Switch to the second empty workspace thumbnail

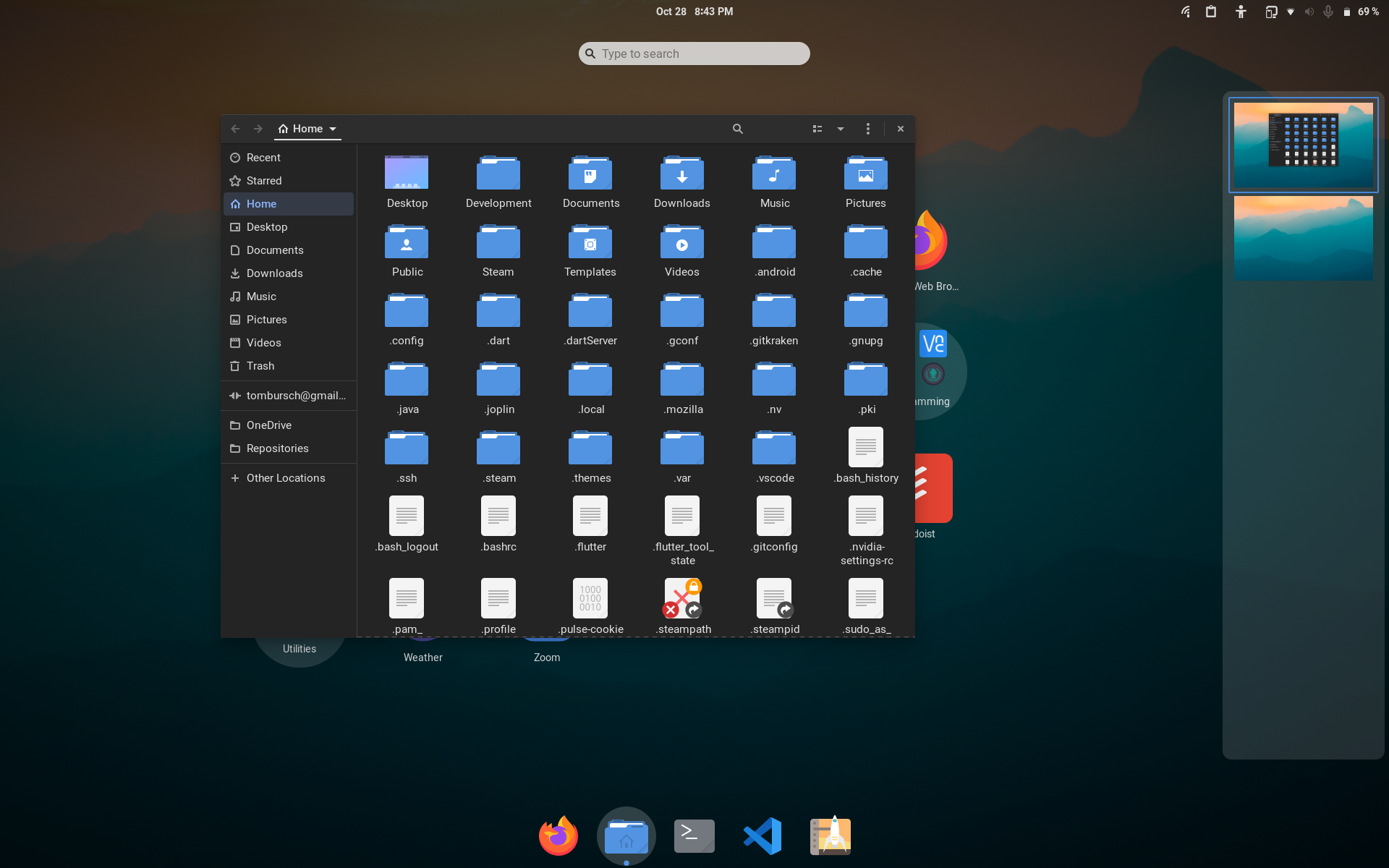pos(1303,238)
